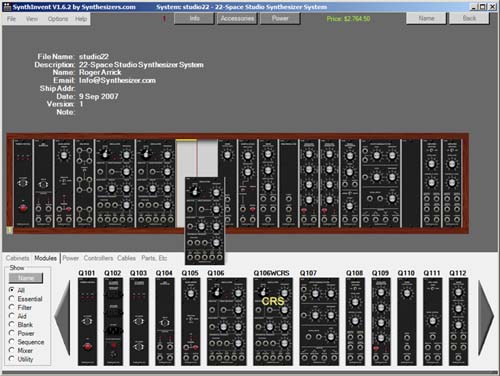The width and height of the screenshot is (500, 376).
Task: Pick the Q106 oscillator module thumbnail
Action: click(227, 322)
